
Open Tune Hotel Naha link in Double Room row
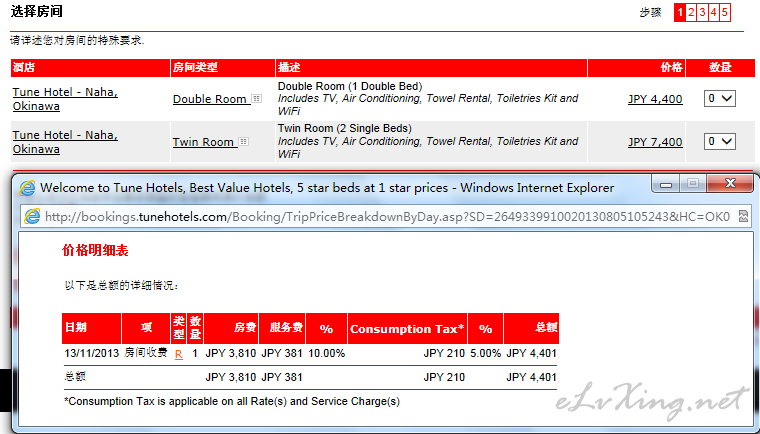[65, 99]
